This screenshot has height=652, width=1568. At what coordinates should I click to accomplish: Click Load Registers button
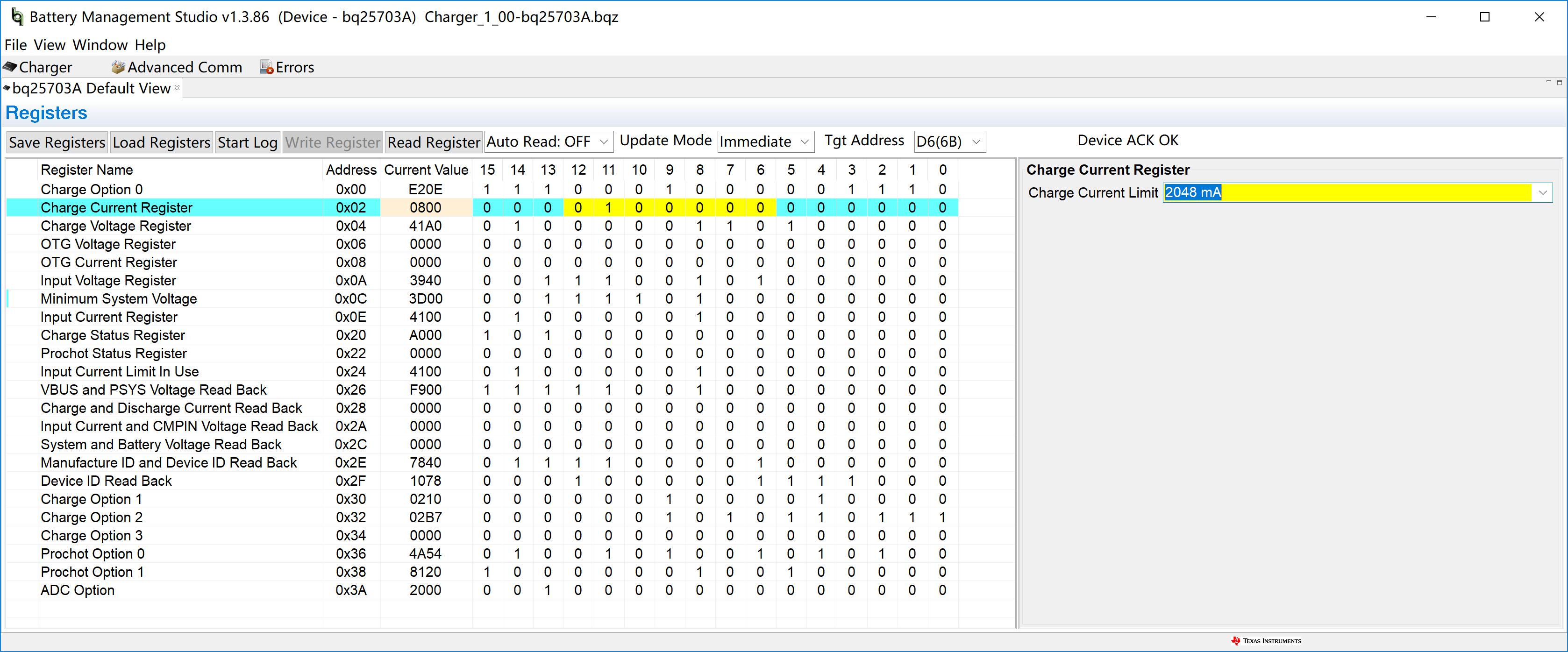coord(161,142)
